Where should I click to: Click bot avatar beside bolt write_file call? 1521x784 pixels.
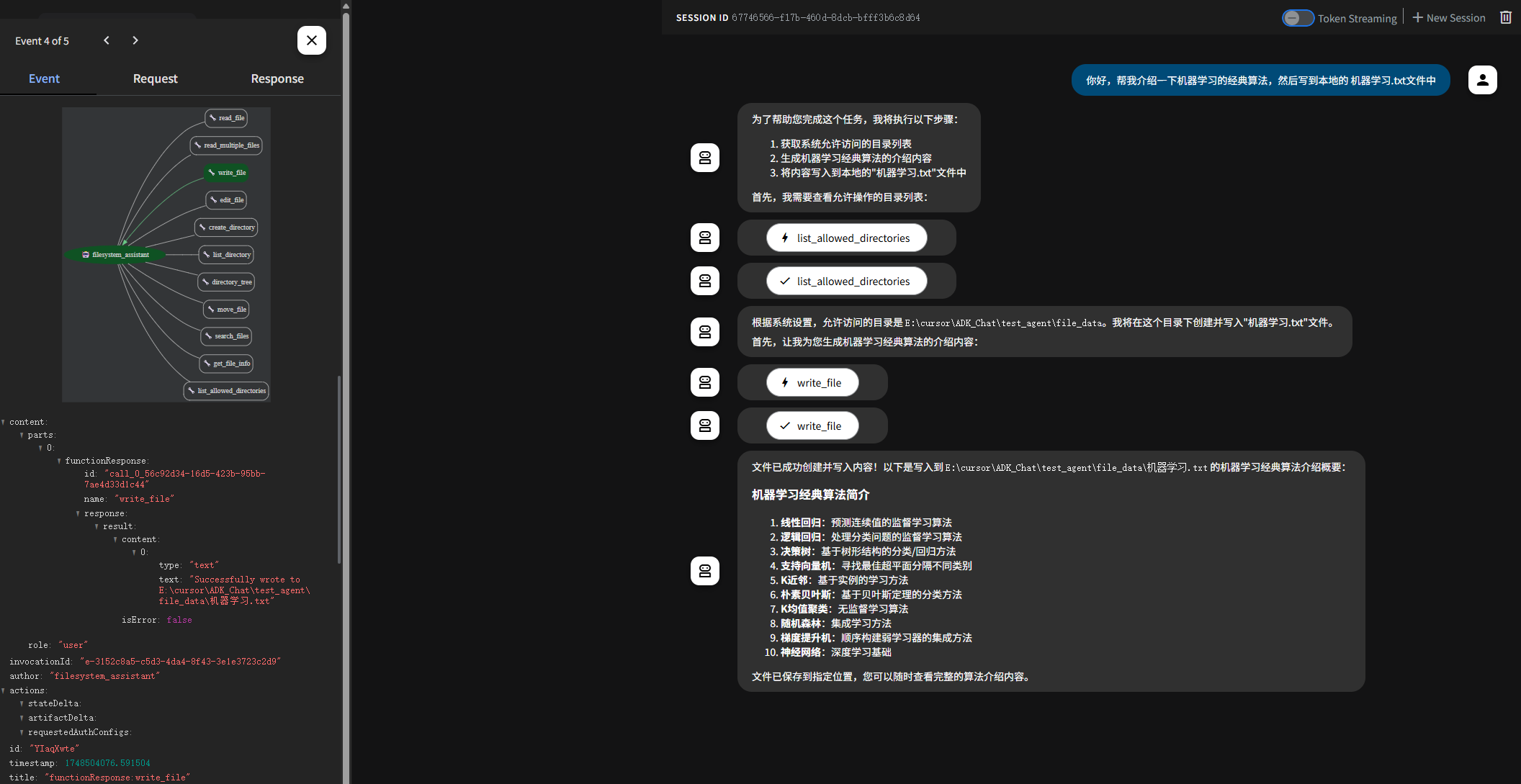pos(705,382)
